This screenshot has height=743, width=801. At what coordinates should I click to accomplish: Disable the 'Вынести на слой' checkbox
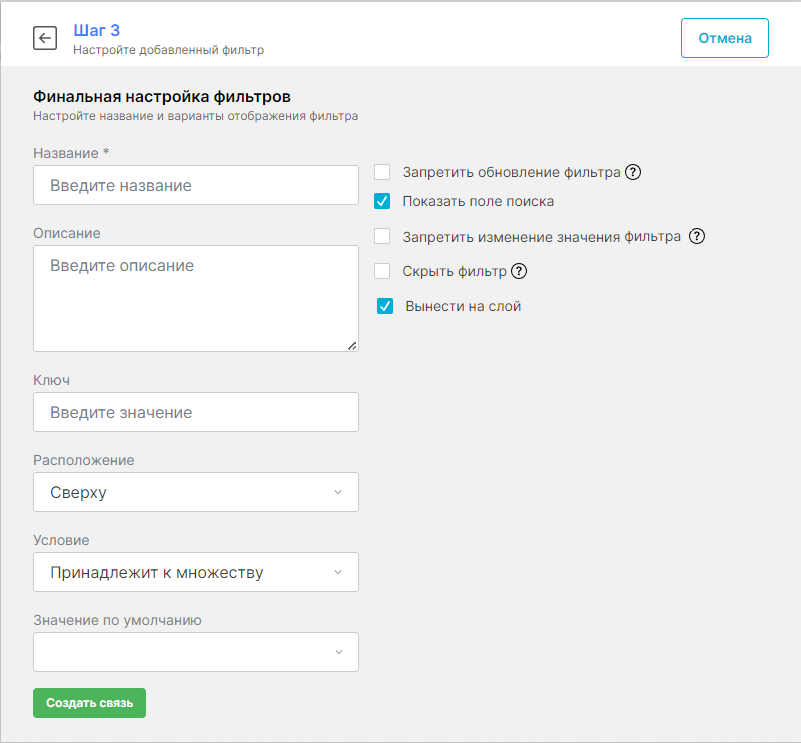pyautogui.click(x=385, y=307)
